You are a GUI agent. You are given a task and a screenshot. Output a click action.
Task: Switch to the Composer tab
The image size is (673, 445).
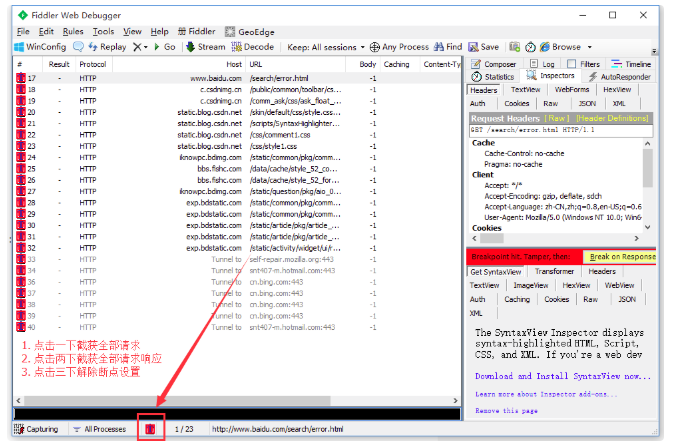tap(494, 64)
